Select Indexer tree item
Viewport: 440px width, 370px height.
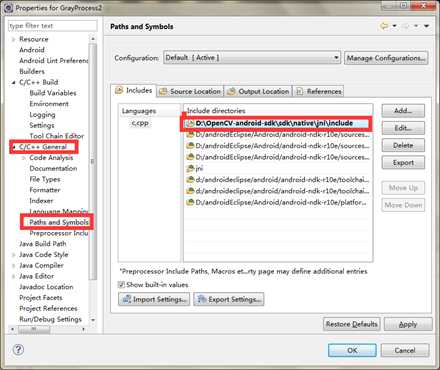click(x=41, y=201)
